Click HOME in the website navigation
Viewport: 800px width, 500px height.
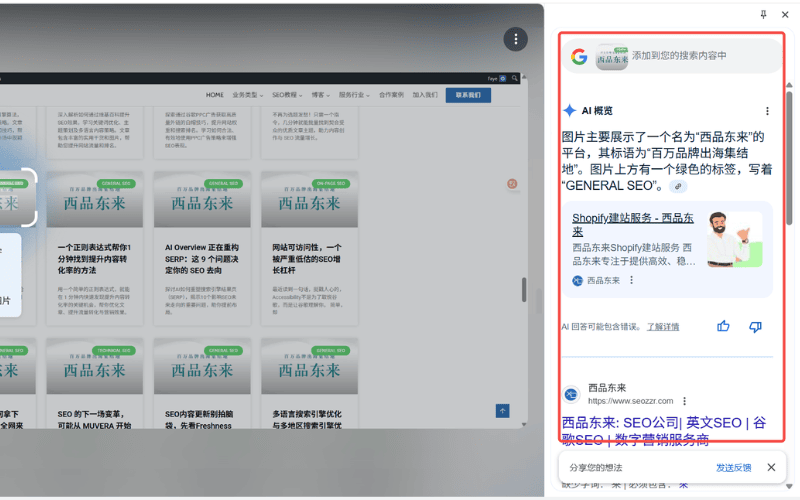215,95
